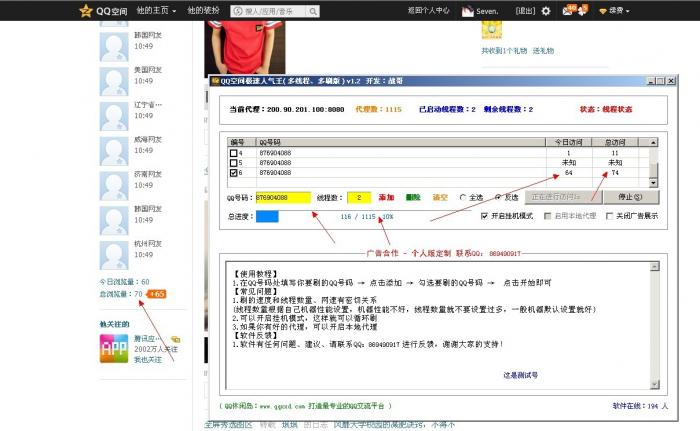Click the 软件在线 online count text
Screen dimensions: 700x431
point(640,406)
